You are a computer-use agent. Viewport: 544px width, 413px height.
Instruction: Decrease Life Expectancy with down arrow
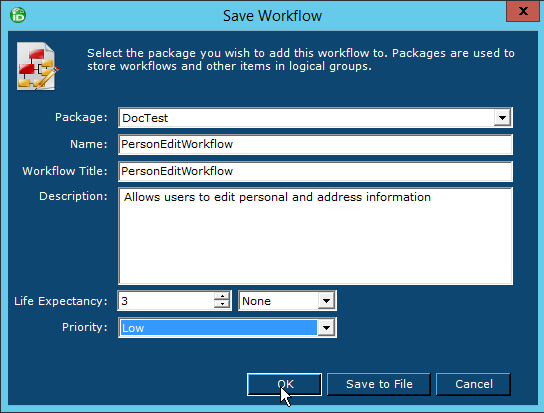coord(222,305)
